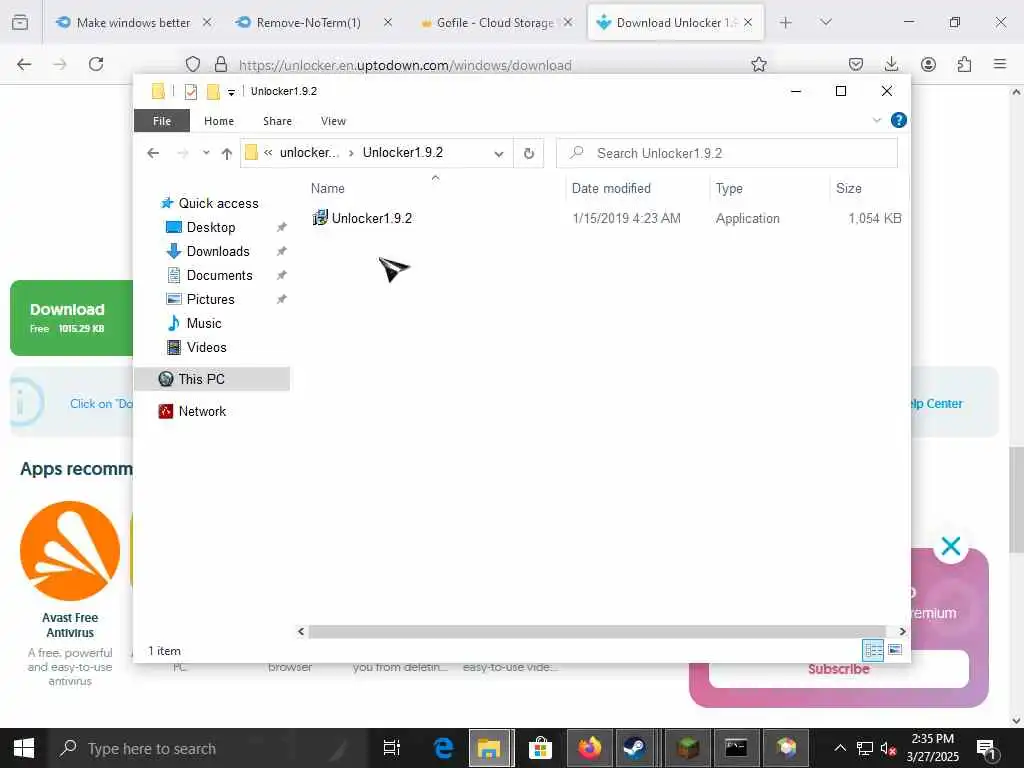Screen dimensions: 1024x768
Task: Go back in File Explorer
Action: (153, 153)
